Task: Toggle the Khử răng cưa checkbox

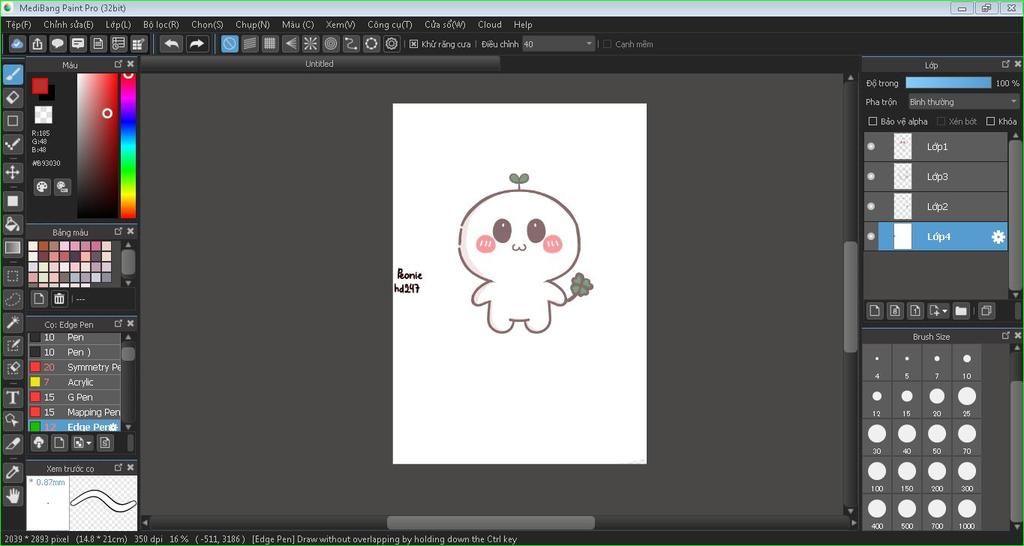Action: (x=413, y=44)
